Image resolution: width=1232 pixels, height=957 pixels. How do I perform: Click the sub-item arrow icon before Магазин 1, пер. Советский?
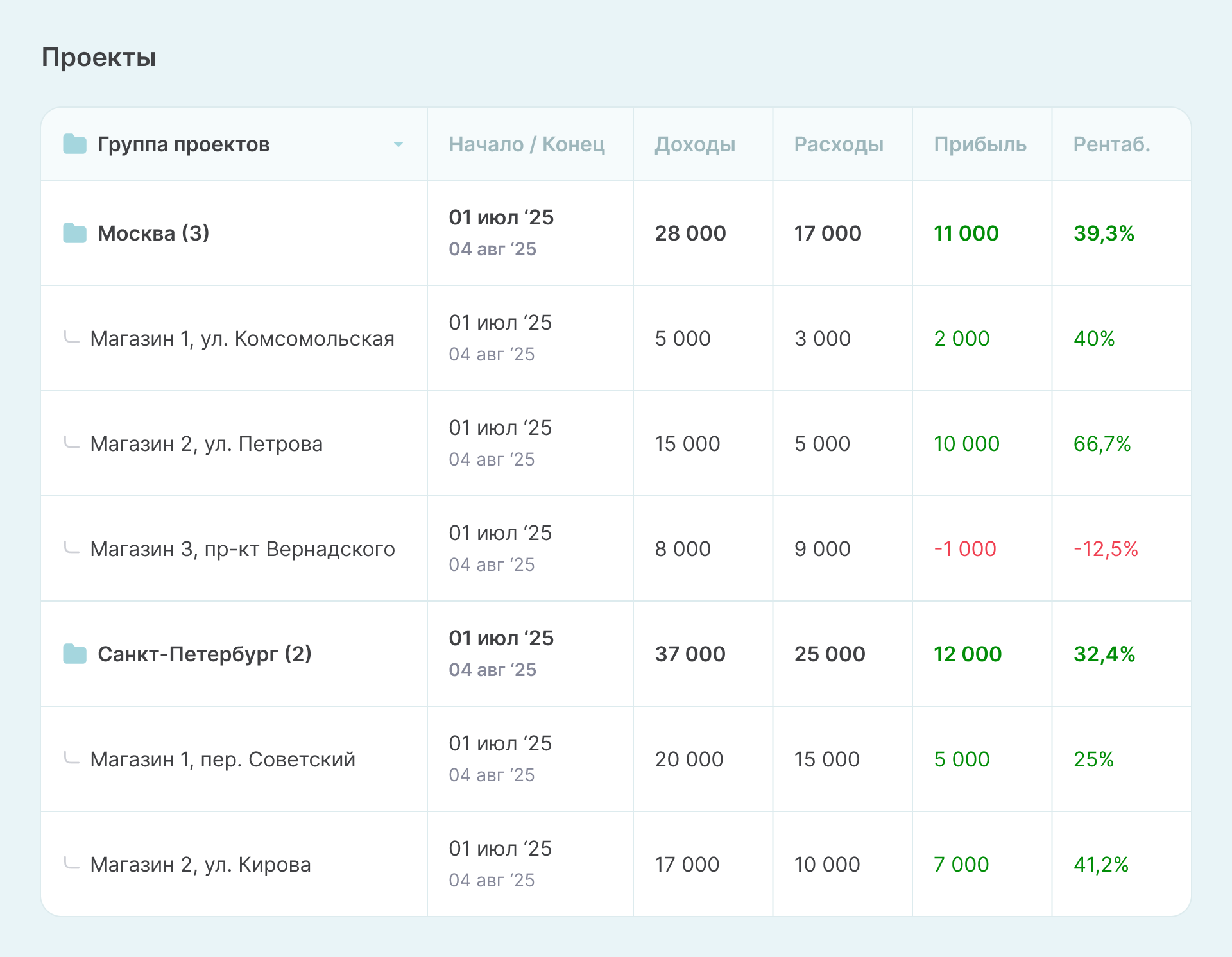[71, 758]
